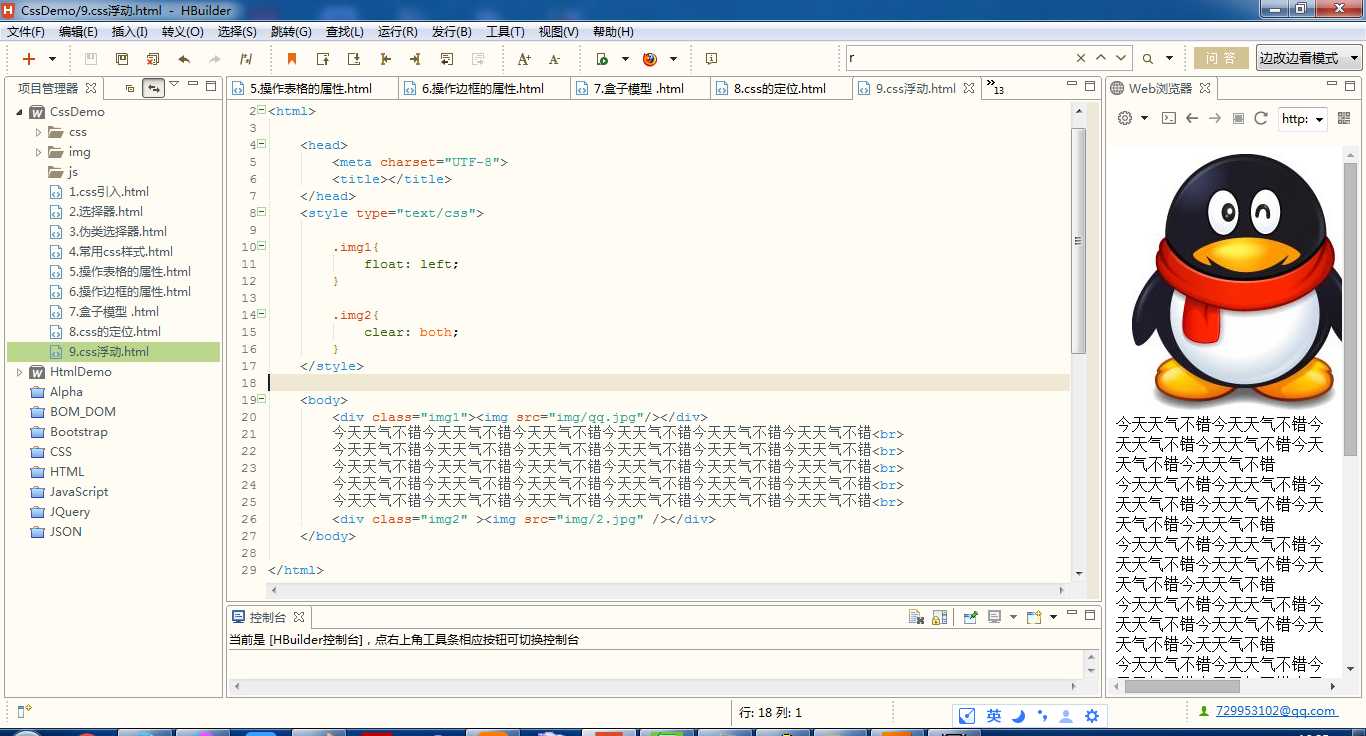Click the magnifier search icon
This screenshot has height=736, width=1366.
click(x=1147, y=59)
